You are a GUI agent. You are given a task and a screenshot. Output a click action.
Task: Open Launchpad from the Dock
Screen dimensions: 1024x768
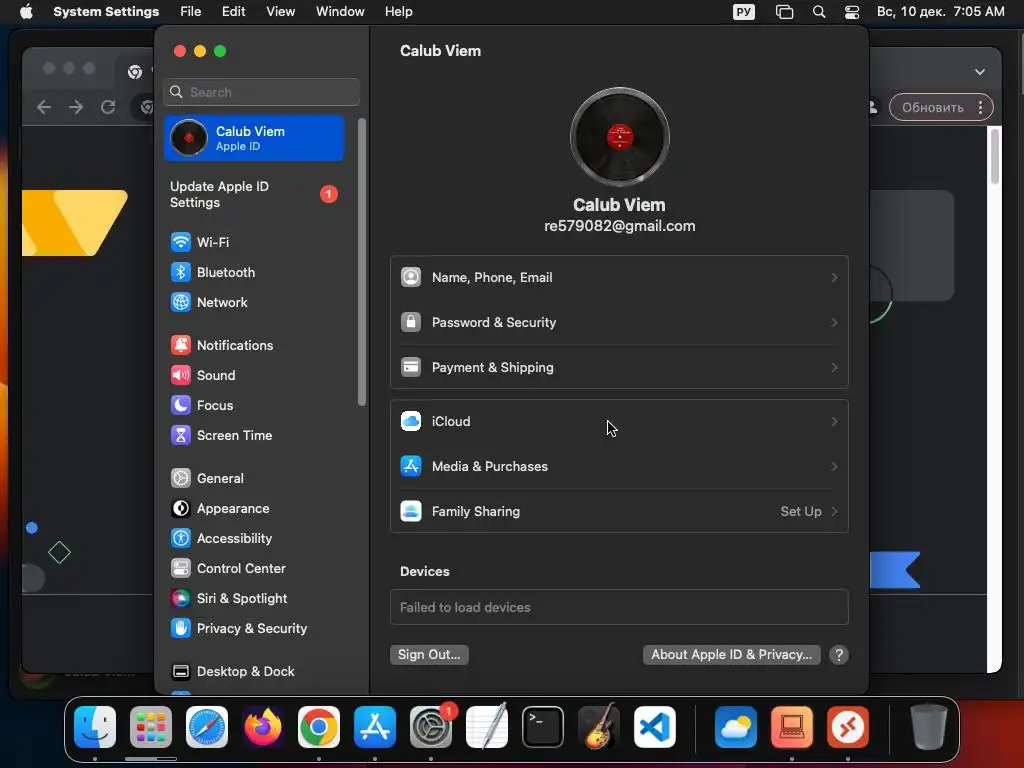tap(151, 727)
